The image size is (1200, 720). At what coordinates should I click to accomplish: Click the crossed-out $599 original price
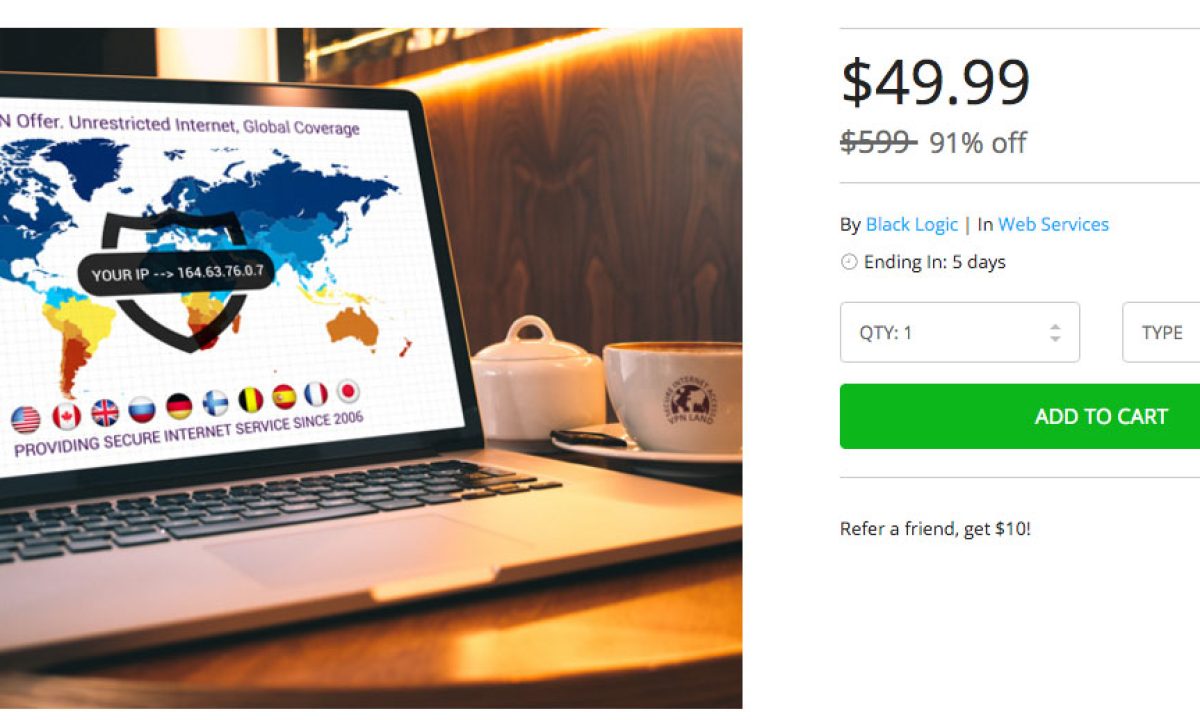coord(878,142)
